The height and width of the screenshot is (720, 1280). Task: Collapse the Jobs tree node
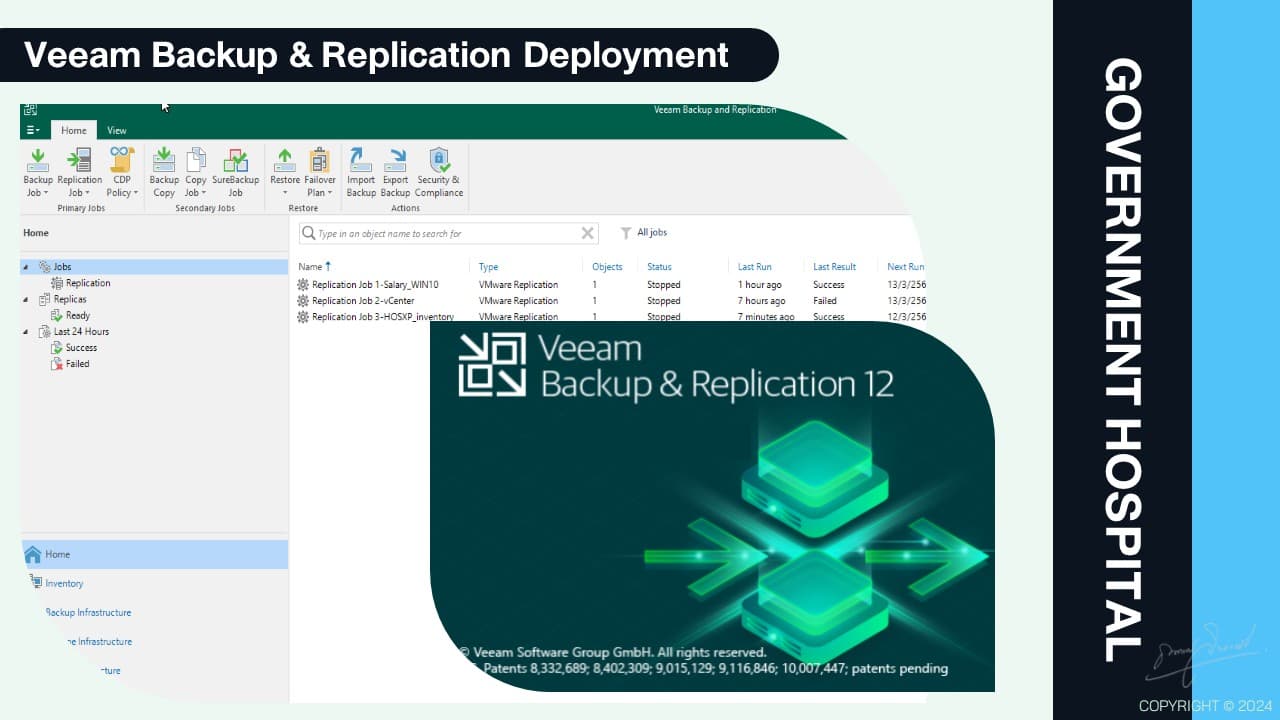tap(26, 267)
